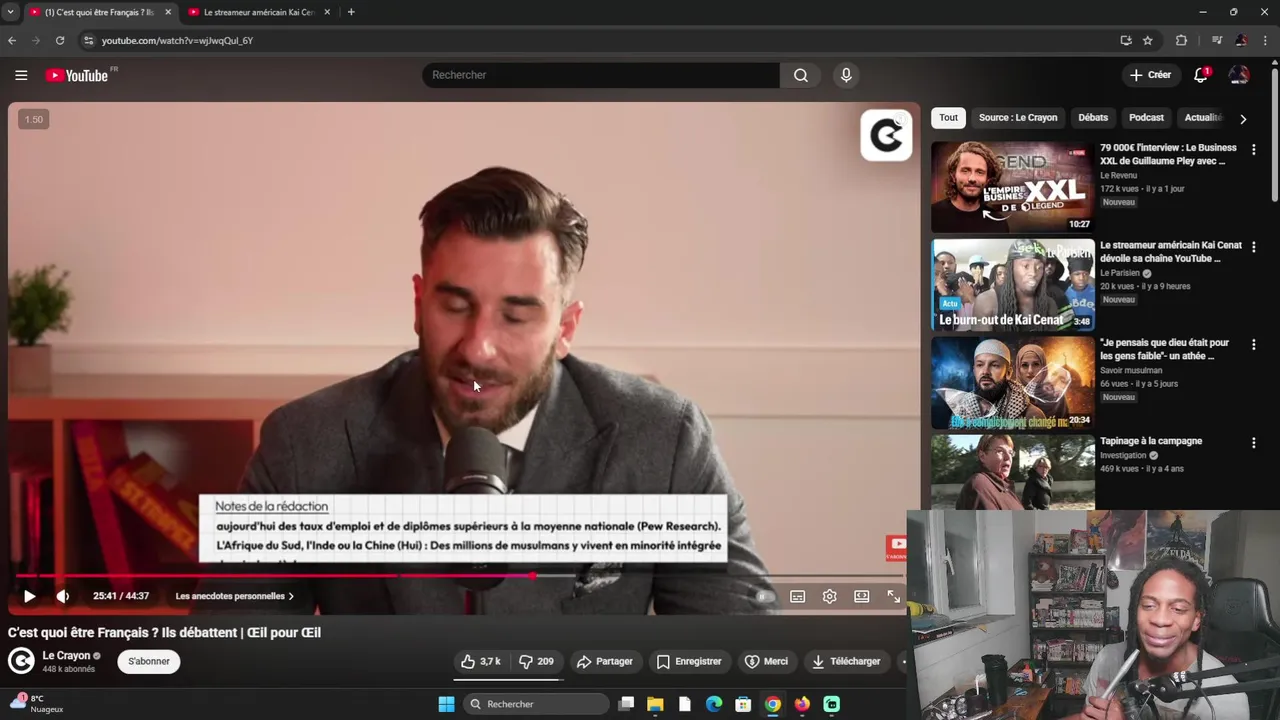Click the youtube.com address bar URL
1280x720 pixels.
click(177, 41)
